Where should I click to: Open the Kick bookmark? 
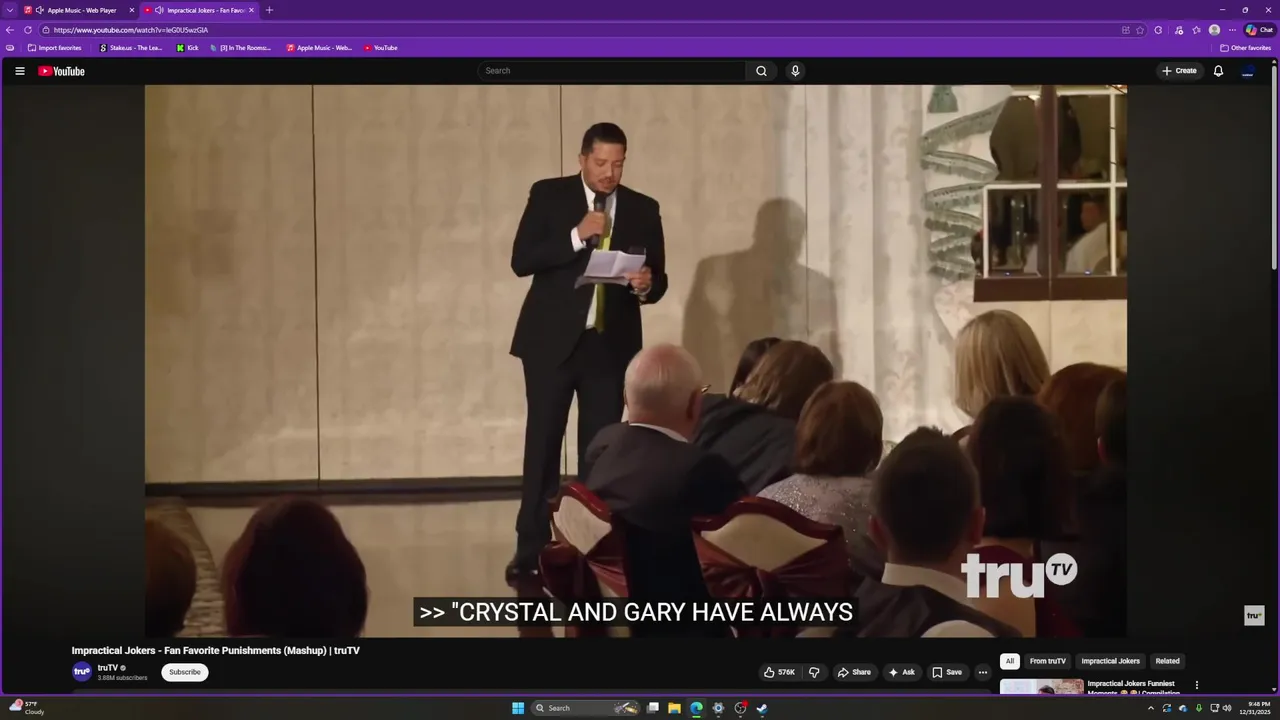188,48
